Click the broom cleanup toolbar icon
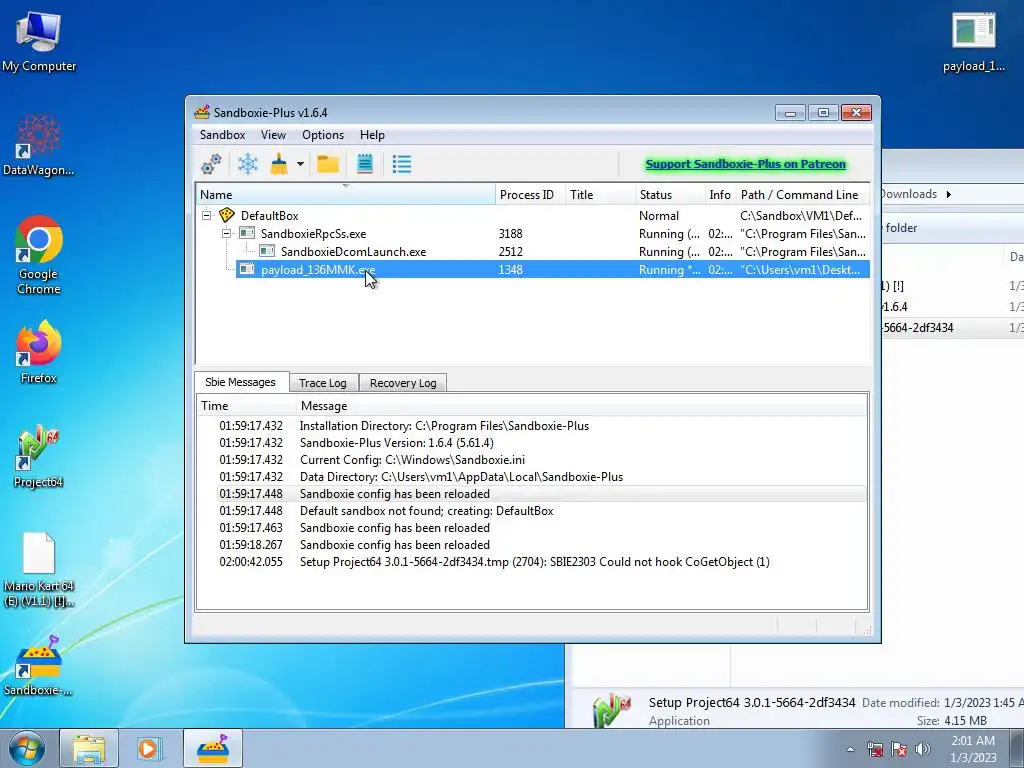1024x768 pixels. (280, 164)
